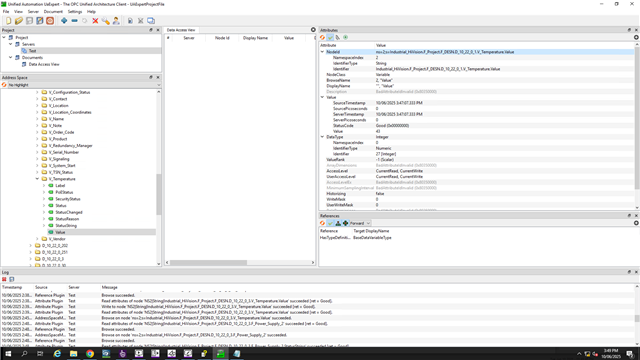Open the Attributes panel options circle button
The width and height of the screenshot is (640, 360).
coord(636,38)
